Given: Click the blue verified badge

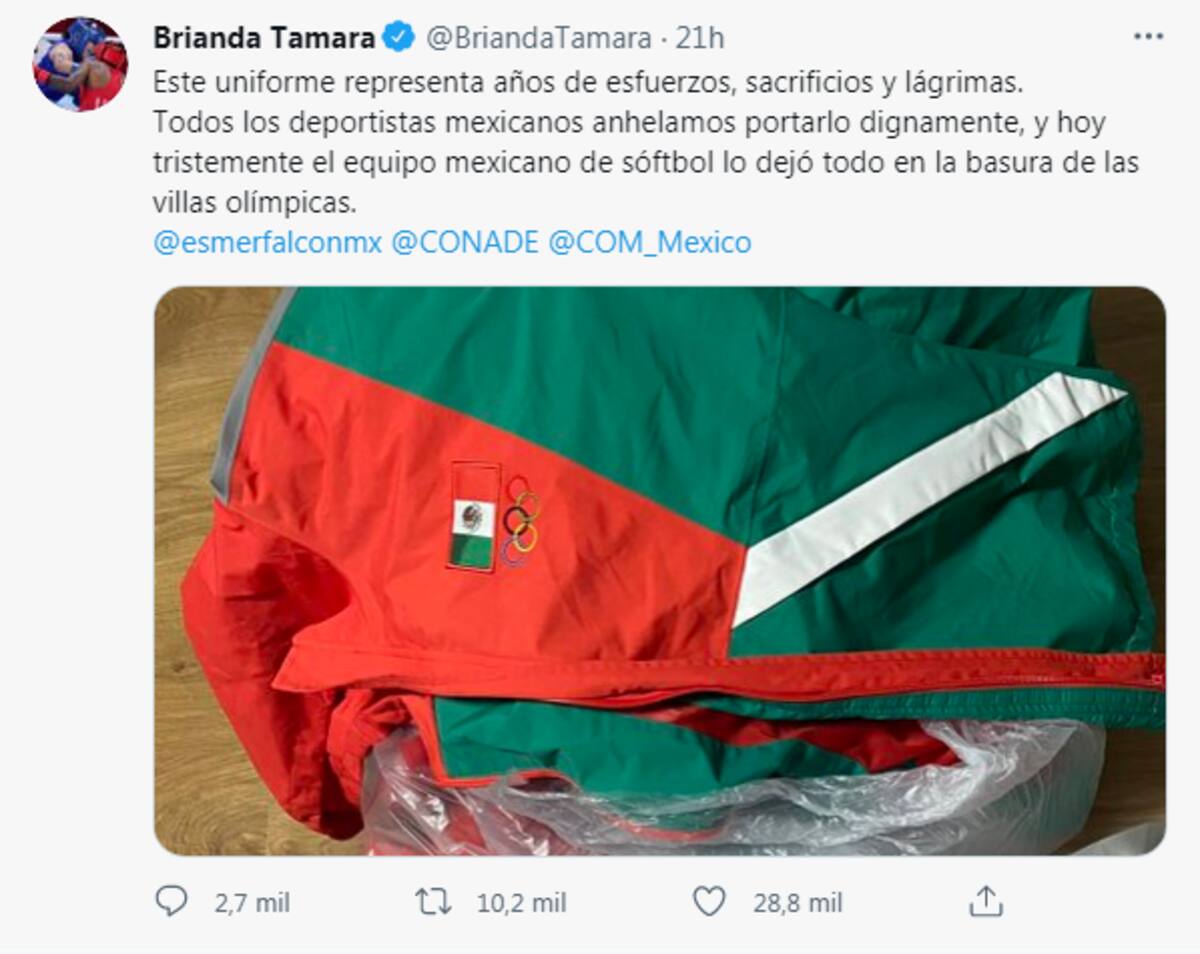Looking at the screenshot, I should pos(400,38).
